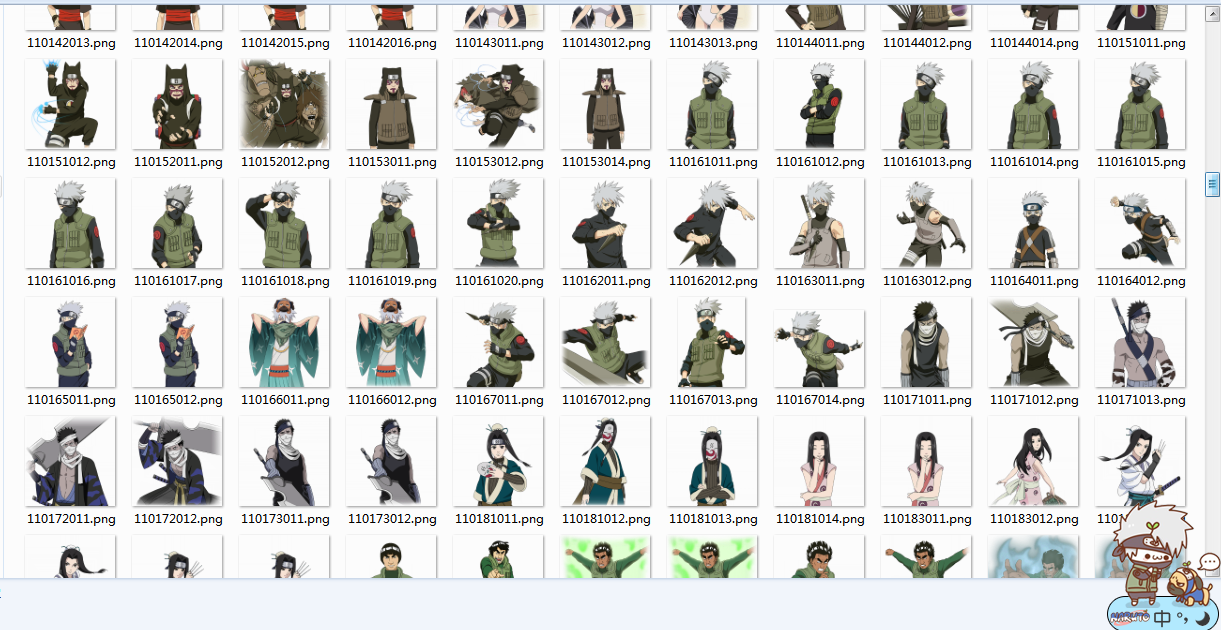Select the image thumbnail of 110153011.png
This screenshot has width=1221, height=630.
pos(391,105)
